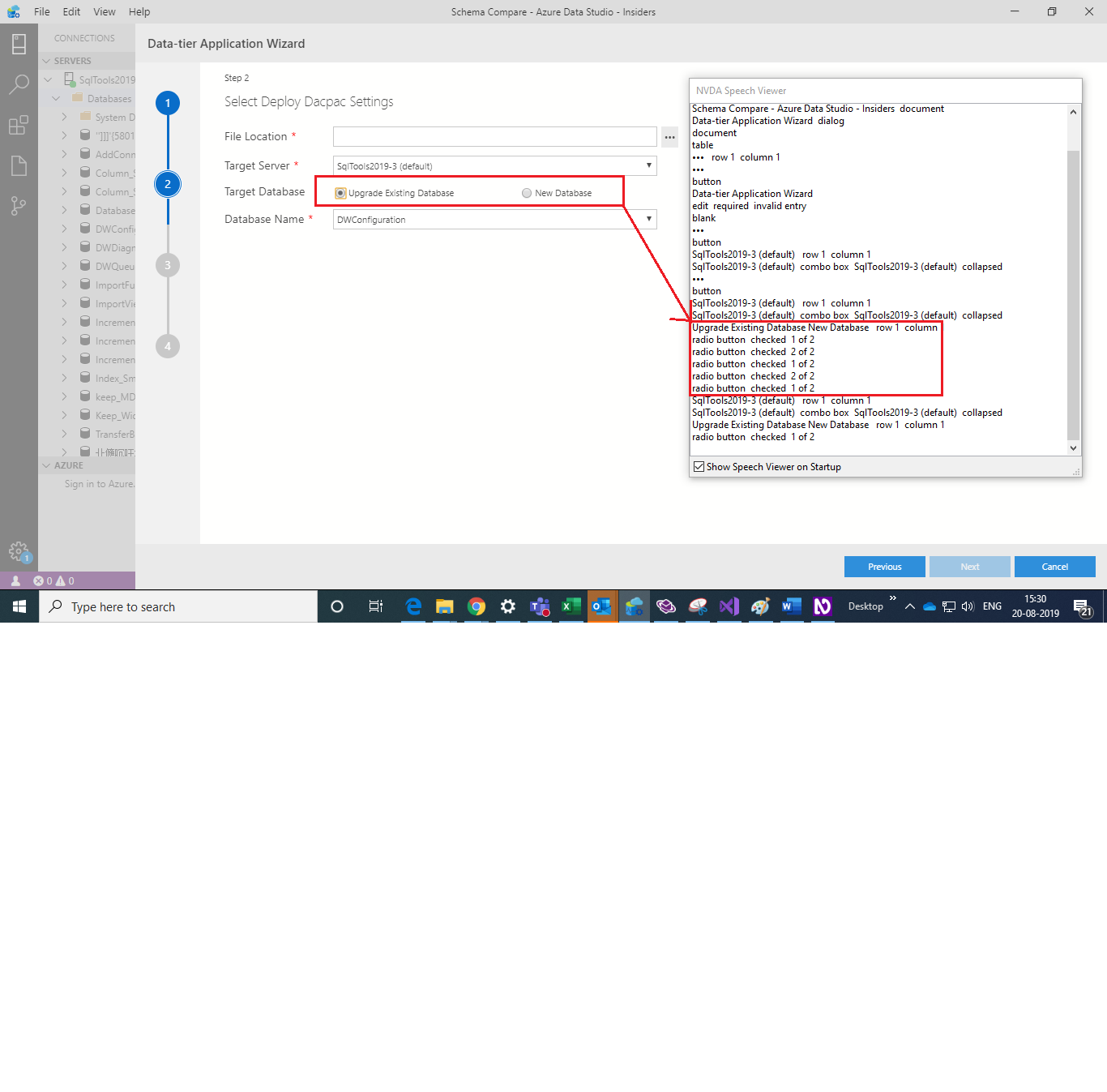The image size is (1107, 1092).
Task: Click the Explorer file icon in the sidebar
Action: tap(19, 165)
